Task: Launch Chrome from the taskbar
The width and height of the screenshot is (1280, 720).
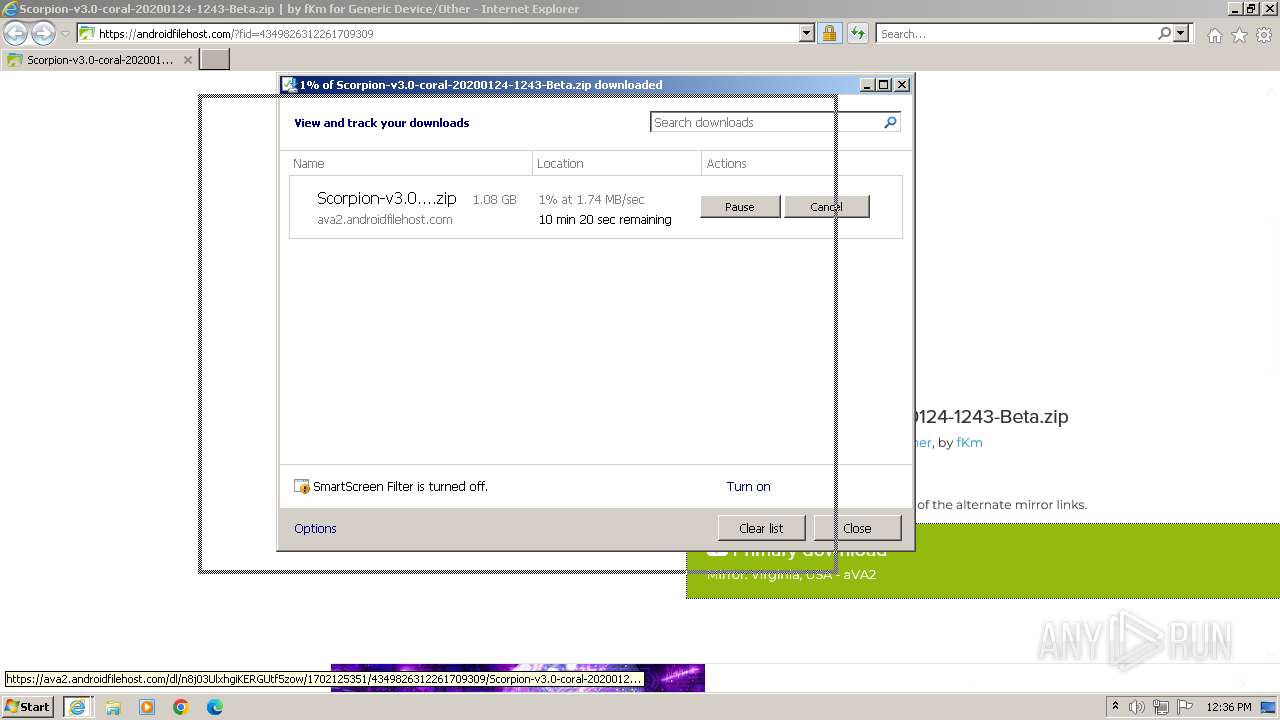Action: point(181,707)
